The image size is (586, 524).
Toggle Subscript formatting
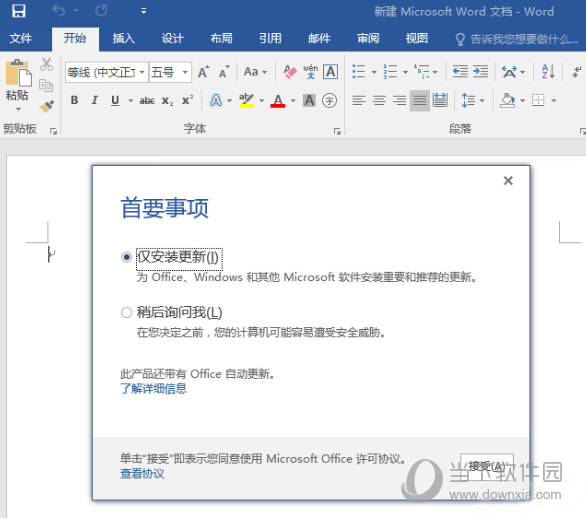click(x=167, y=101)
